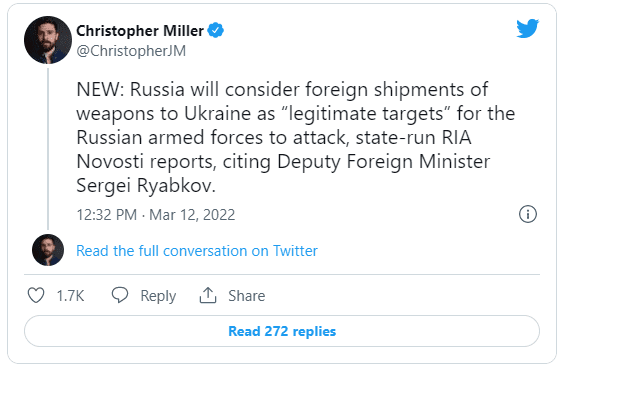Image resolution: width=624 pixels, height=397 pixels.
Task: Click the blue verified badge icon
Action: click(x=216, y=30)
